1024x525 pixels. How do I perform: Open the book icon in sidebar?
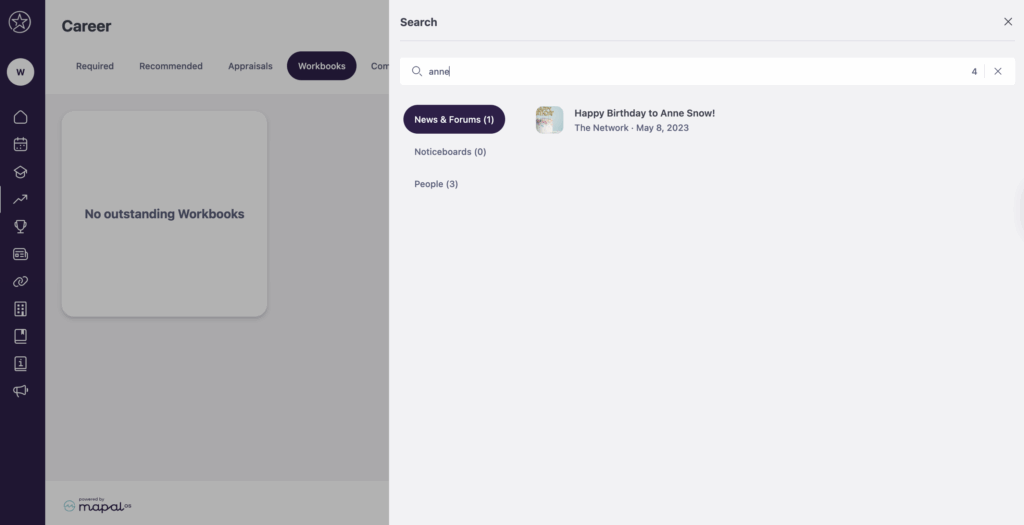coord(20,336)
